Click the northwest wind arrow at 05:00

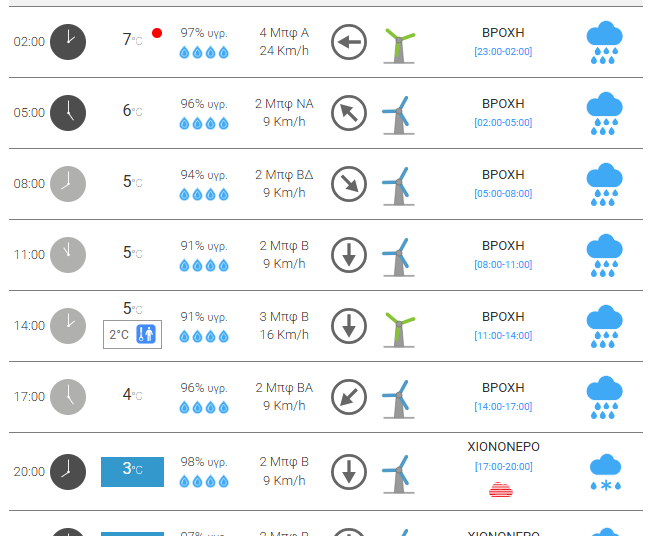(349, 113)
